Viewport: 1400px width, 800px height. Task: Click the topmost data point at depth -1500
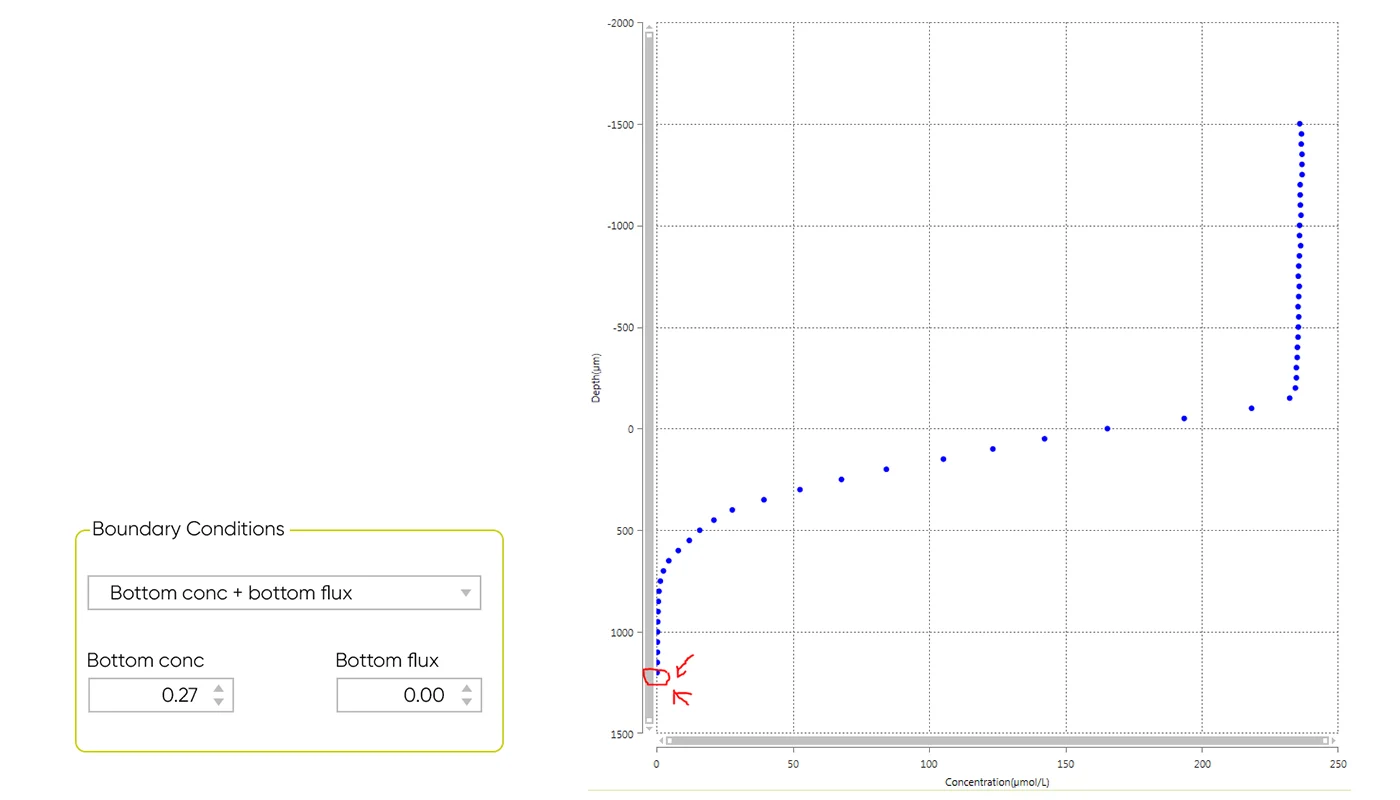tap(1300, 124)
